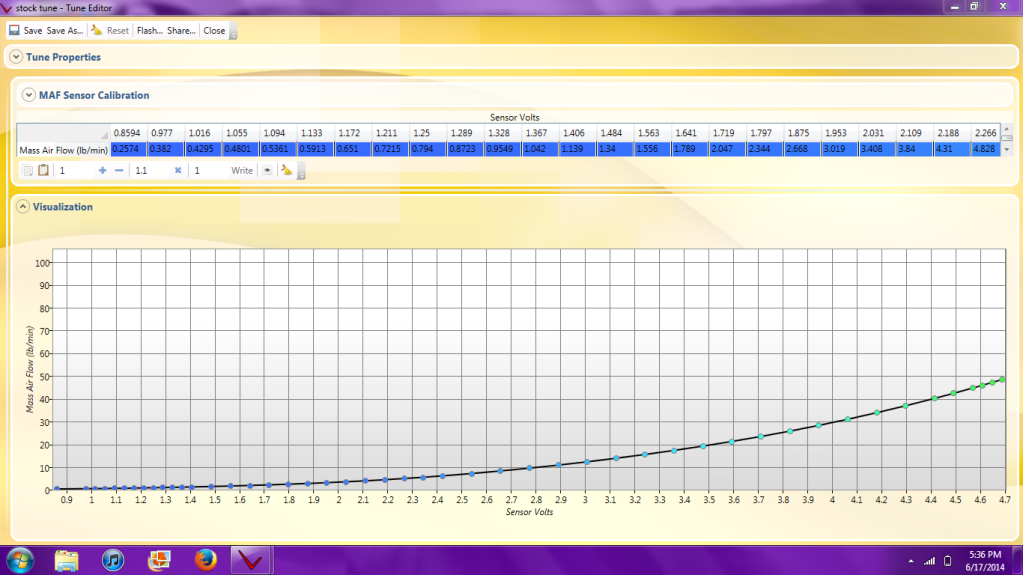Select mass air flow cell 0.9549

point(503,149)
